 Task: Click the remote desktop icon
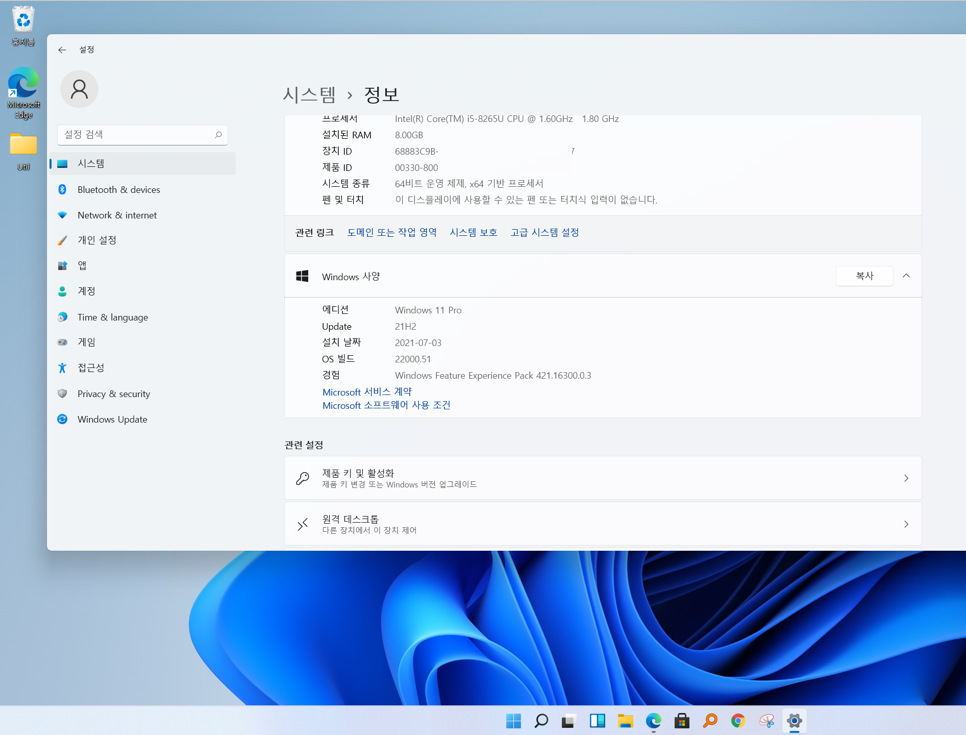tap(302, 524)
